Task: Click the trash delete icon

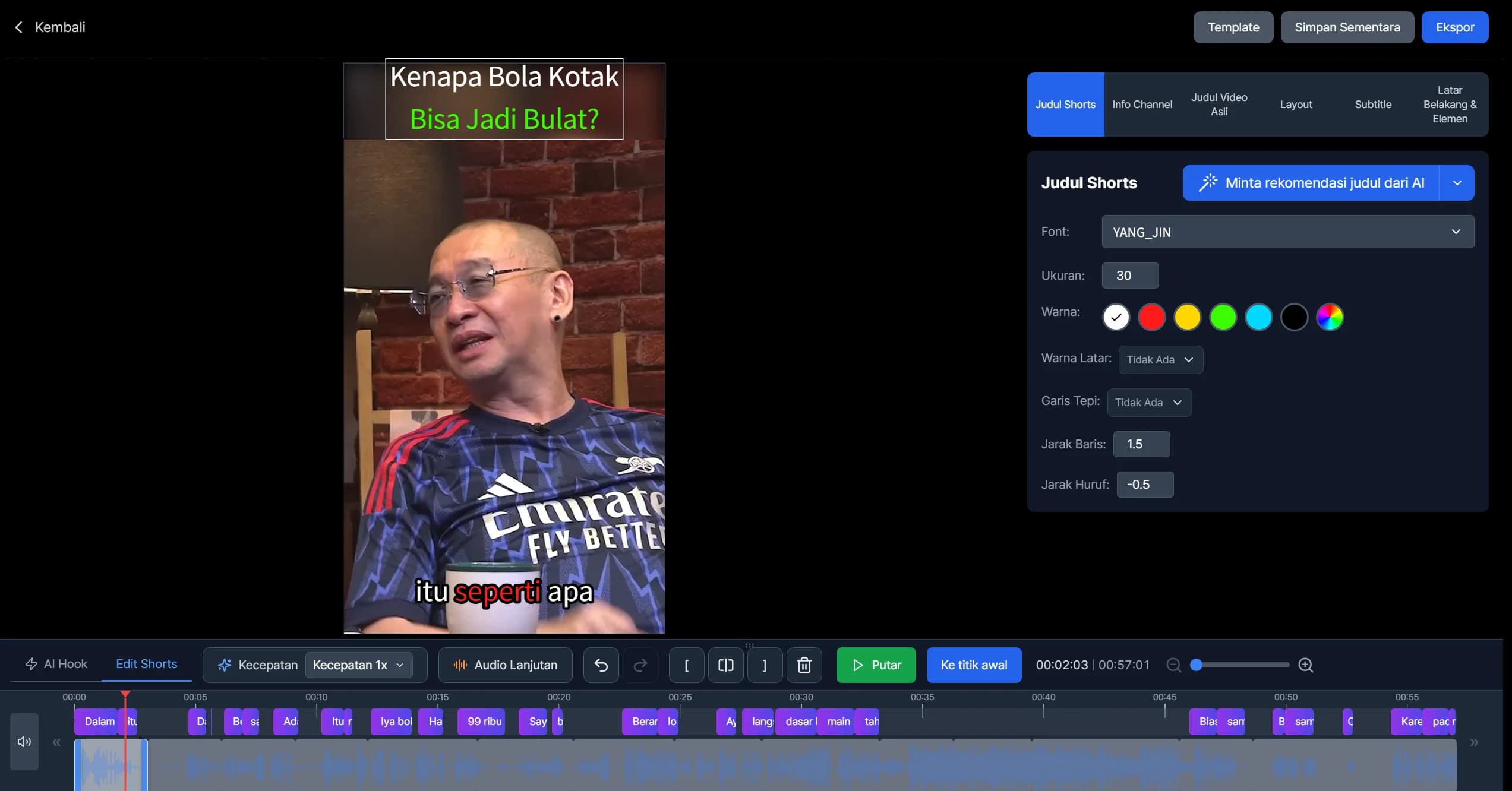Action: point(804,665)
